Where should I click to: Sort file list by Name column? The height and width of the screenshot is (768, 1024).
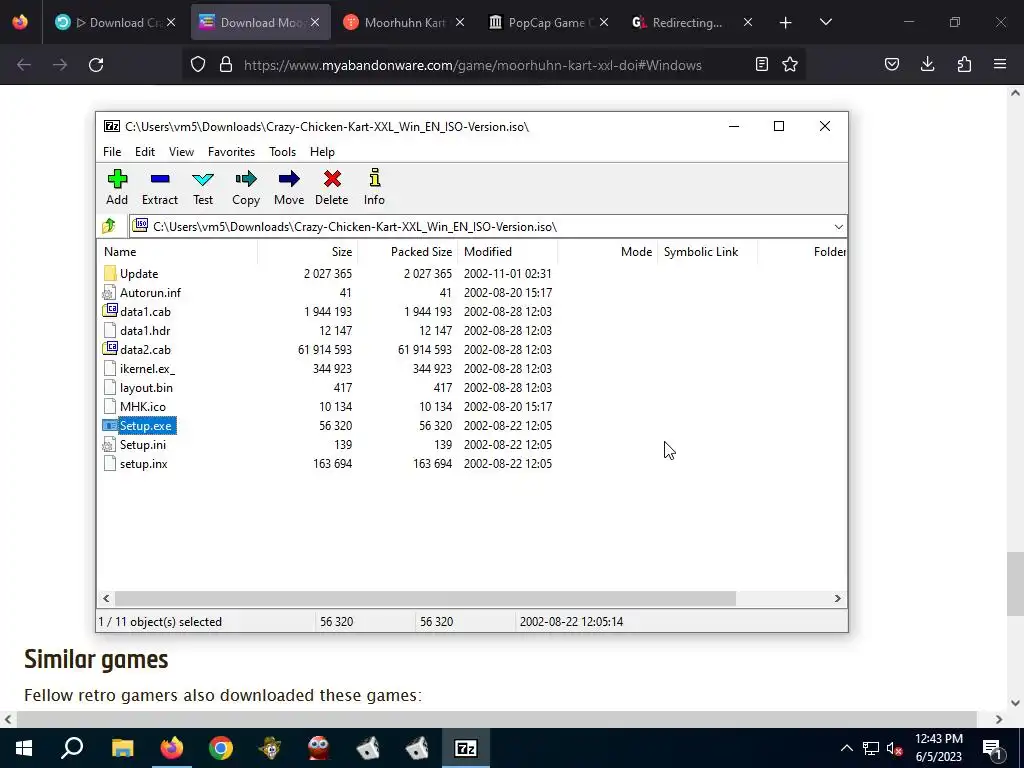click(178, 252)
